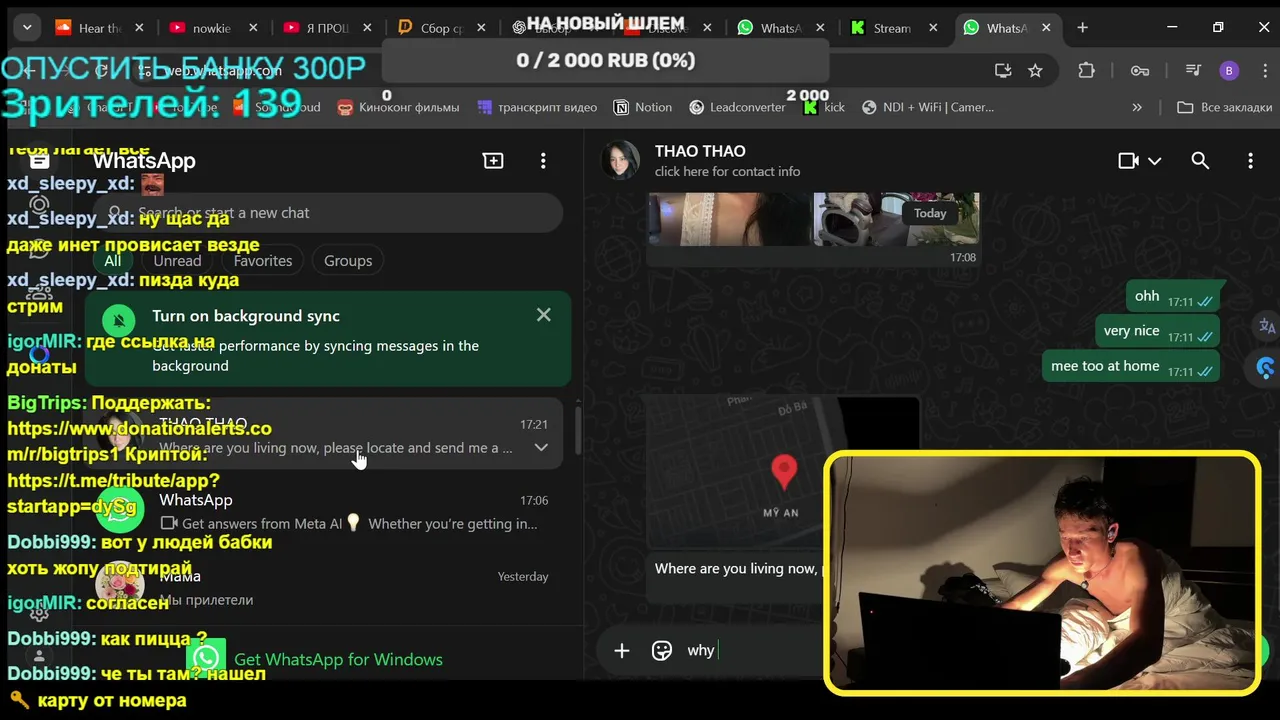Open the attach plus menu
Image resolution: width=1280 pixels, height=720 pixels.
pos(621,651)
